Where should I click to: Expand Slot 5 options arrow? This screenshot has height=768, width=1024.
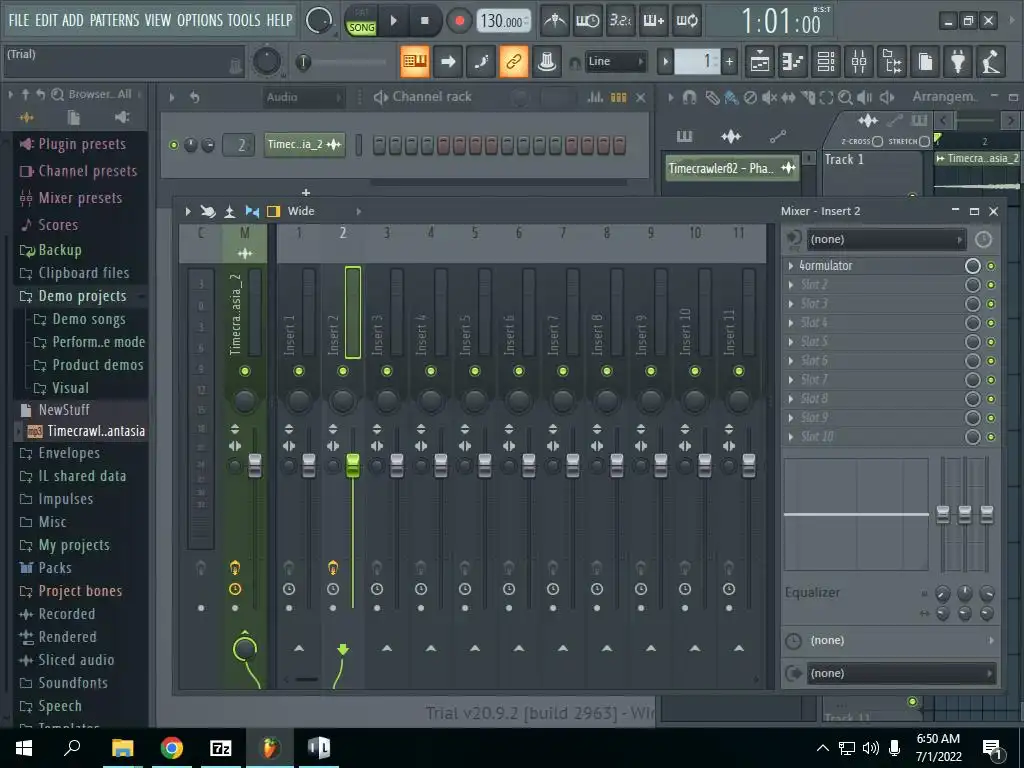point(791,342)
